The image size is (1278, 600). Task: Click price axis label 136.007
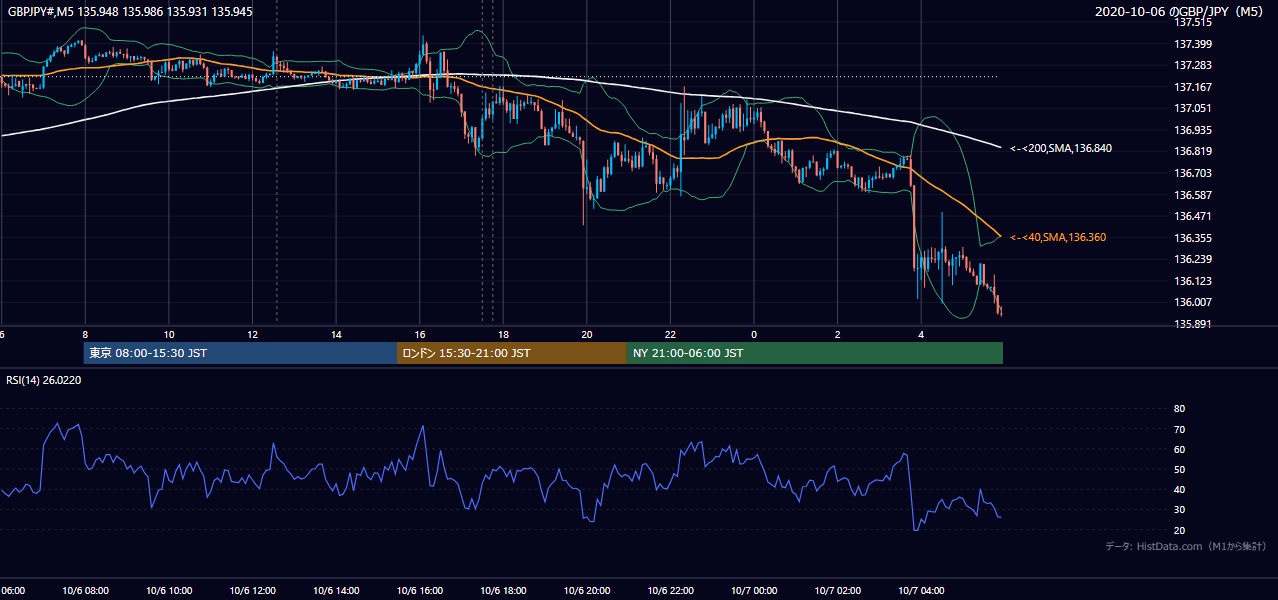[1194, 302]
